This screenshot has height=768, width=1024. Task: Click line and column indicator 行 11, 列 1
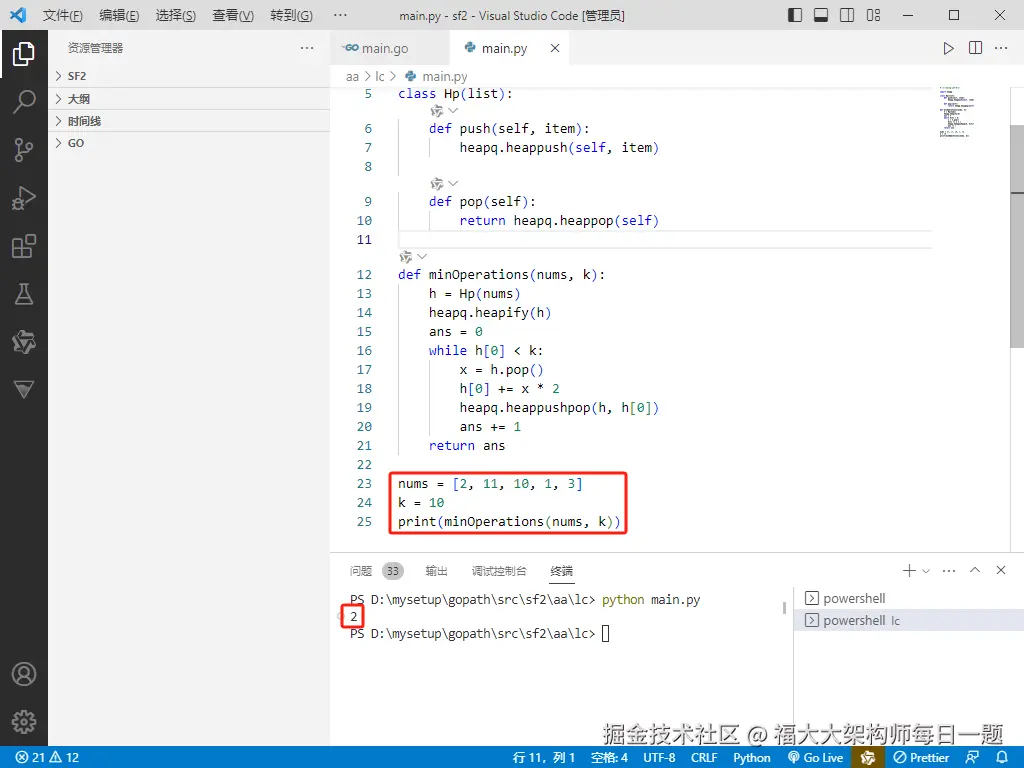[544, 758]
